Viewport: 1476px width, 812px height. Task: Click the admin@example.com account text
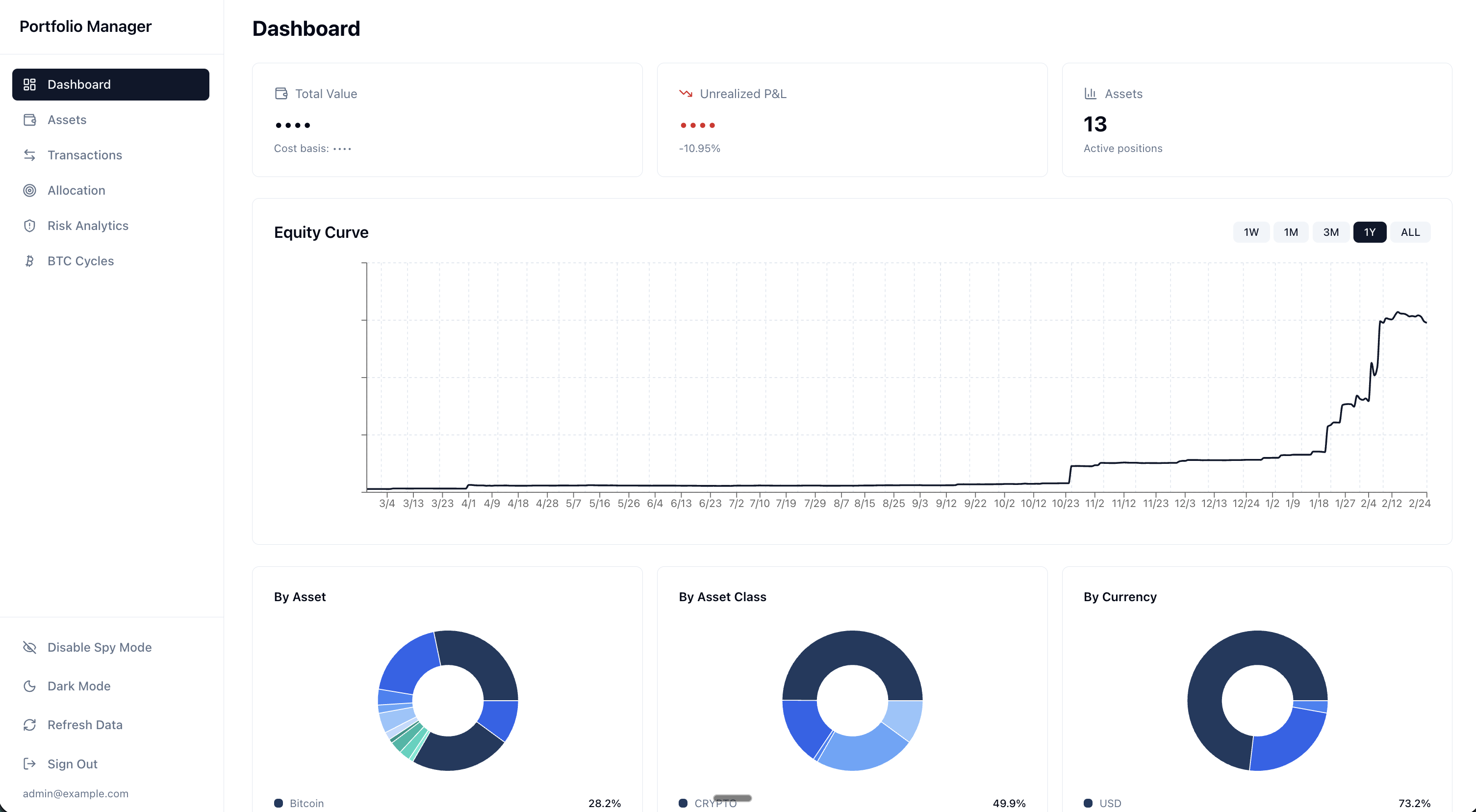pos(76,794)
